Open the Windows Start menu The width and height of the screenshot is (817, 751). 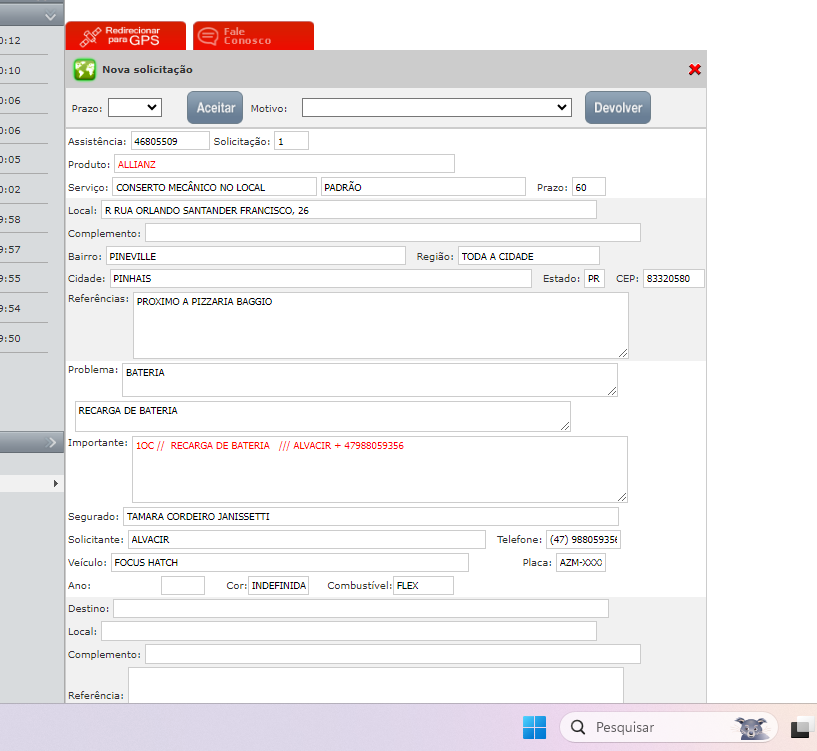click(534, 727)
